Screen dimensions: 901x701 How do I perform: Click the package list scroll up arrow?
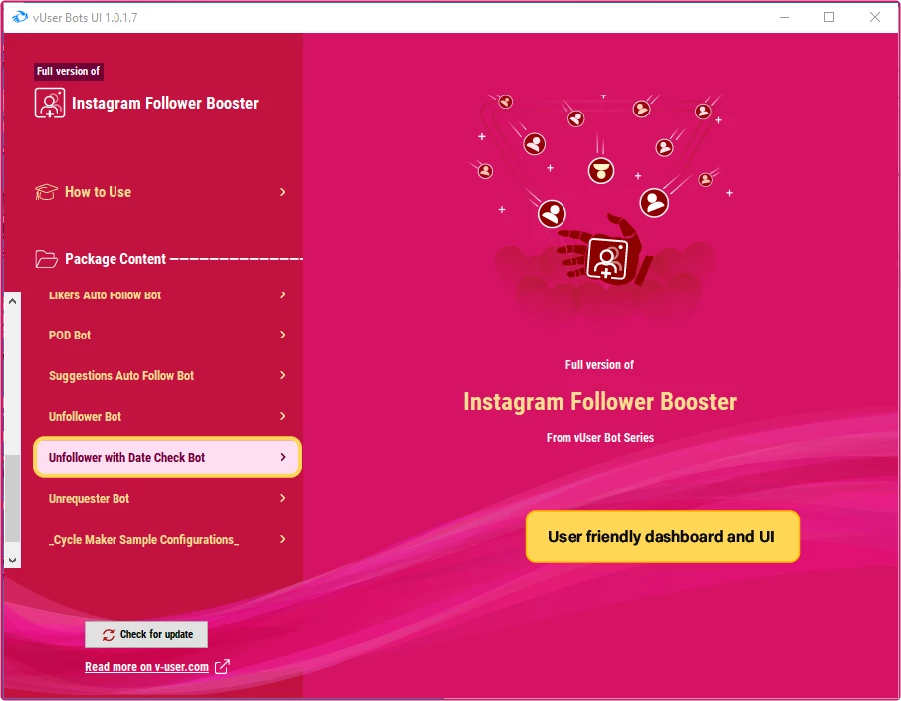pos(13,301)
